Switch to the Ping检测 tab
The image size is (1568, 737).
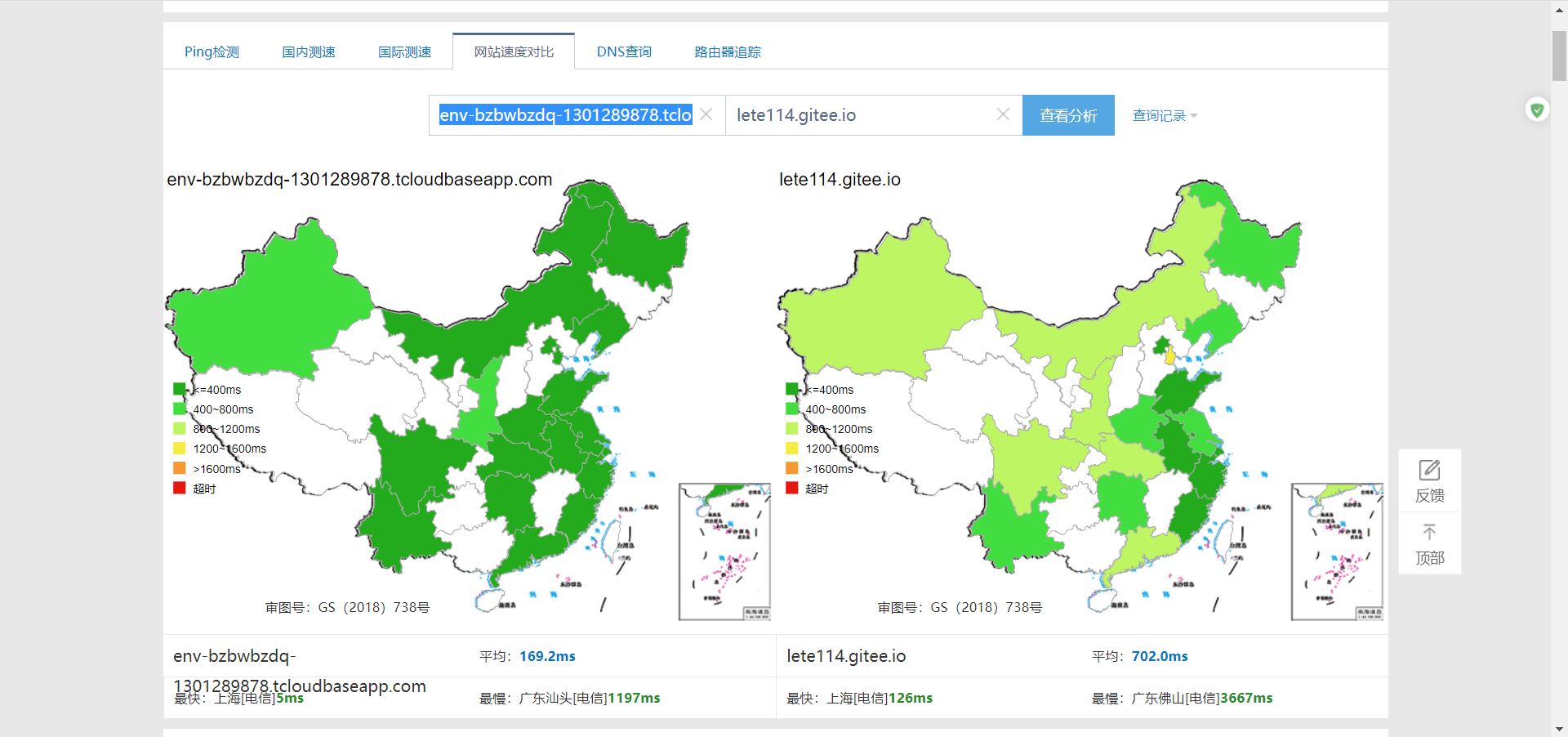212,52
